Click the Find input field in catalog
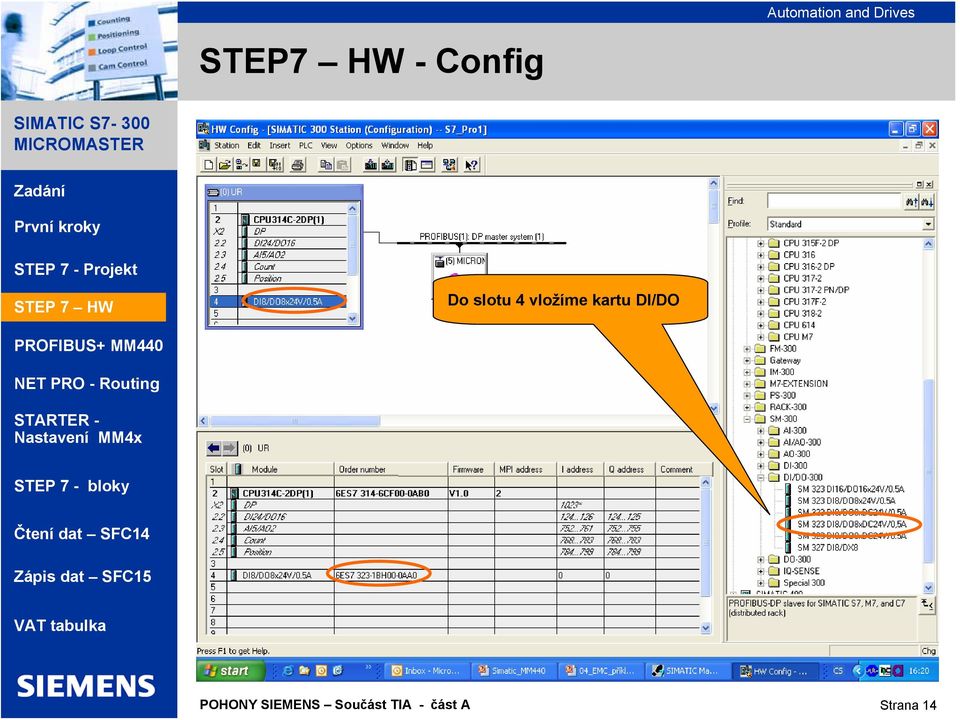960x720 pixels. coord(834,201)
